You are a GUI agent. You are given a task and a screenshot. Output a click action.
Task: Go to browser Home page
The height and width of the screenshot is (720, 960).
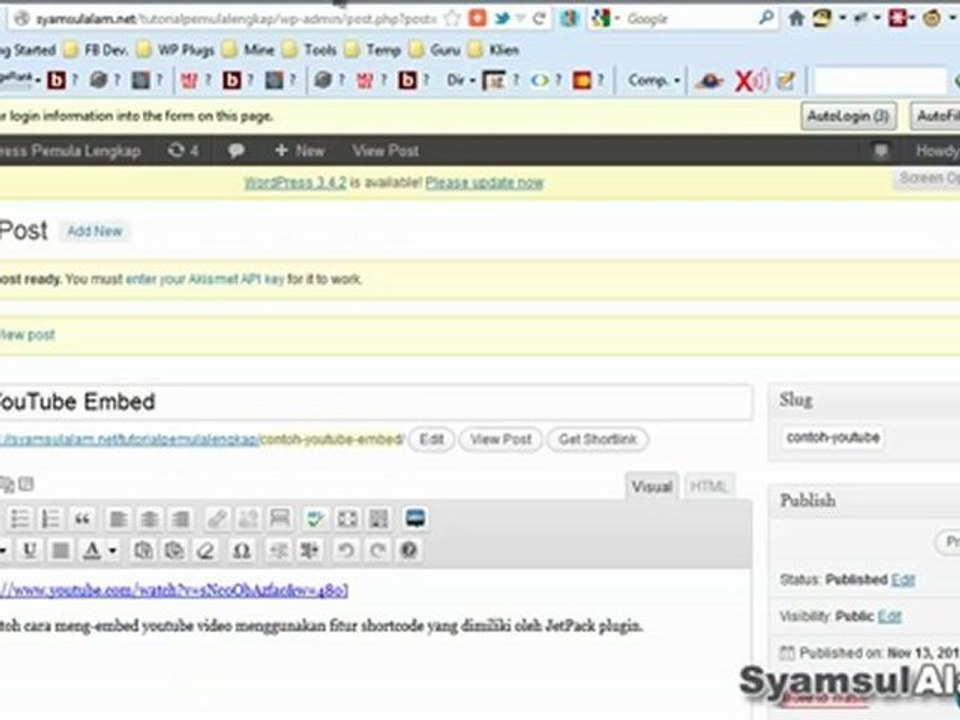pyautogui.click(x=796, y=18)
